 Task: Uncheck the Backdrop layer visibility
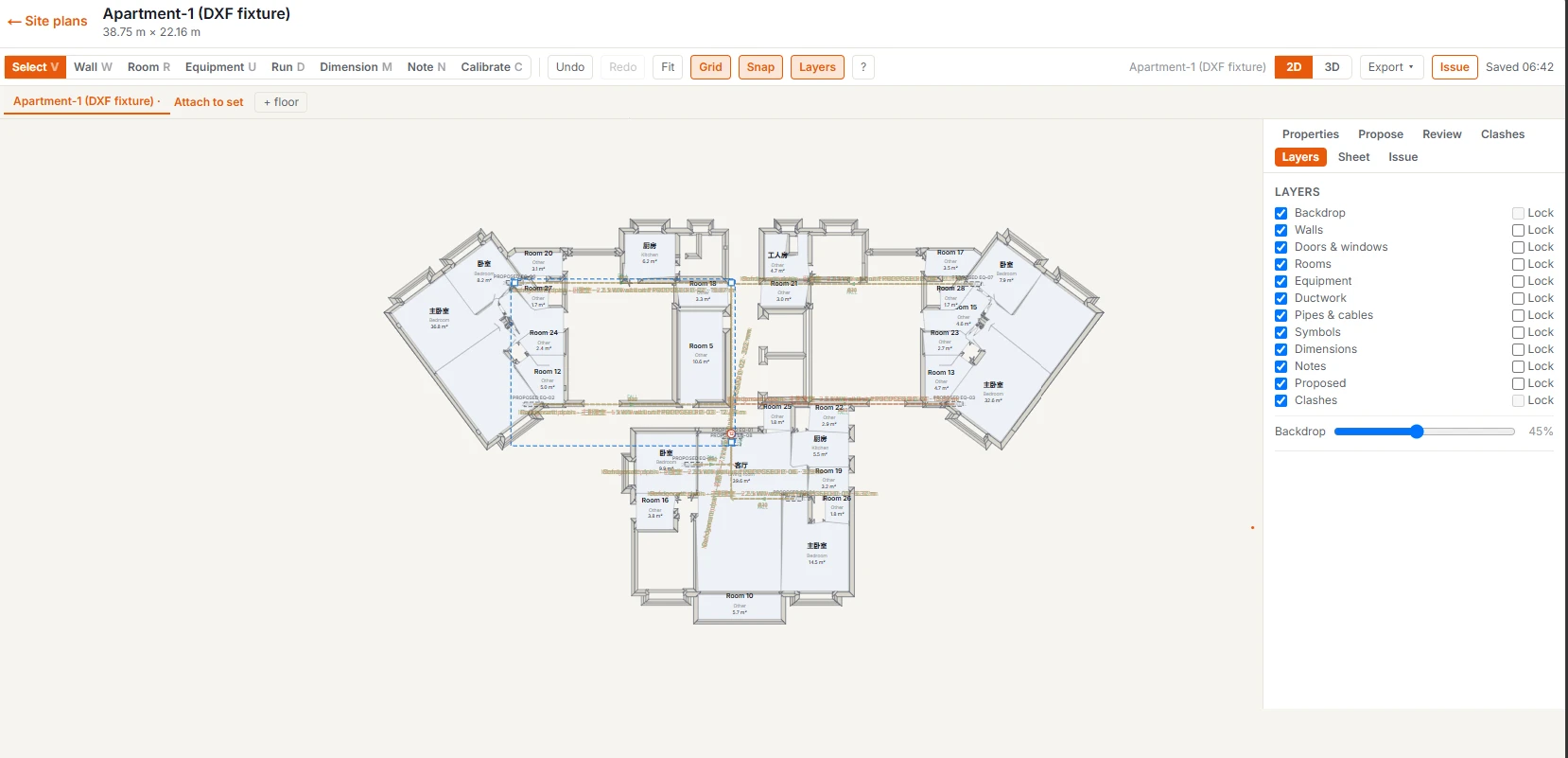(1281, 213)
